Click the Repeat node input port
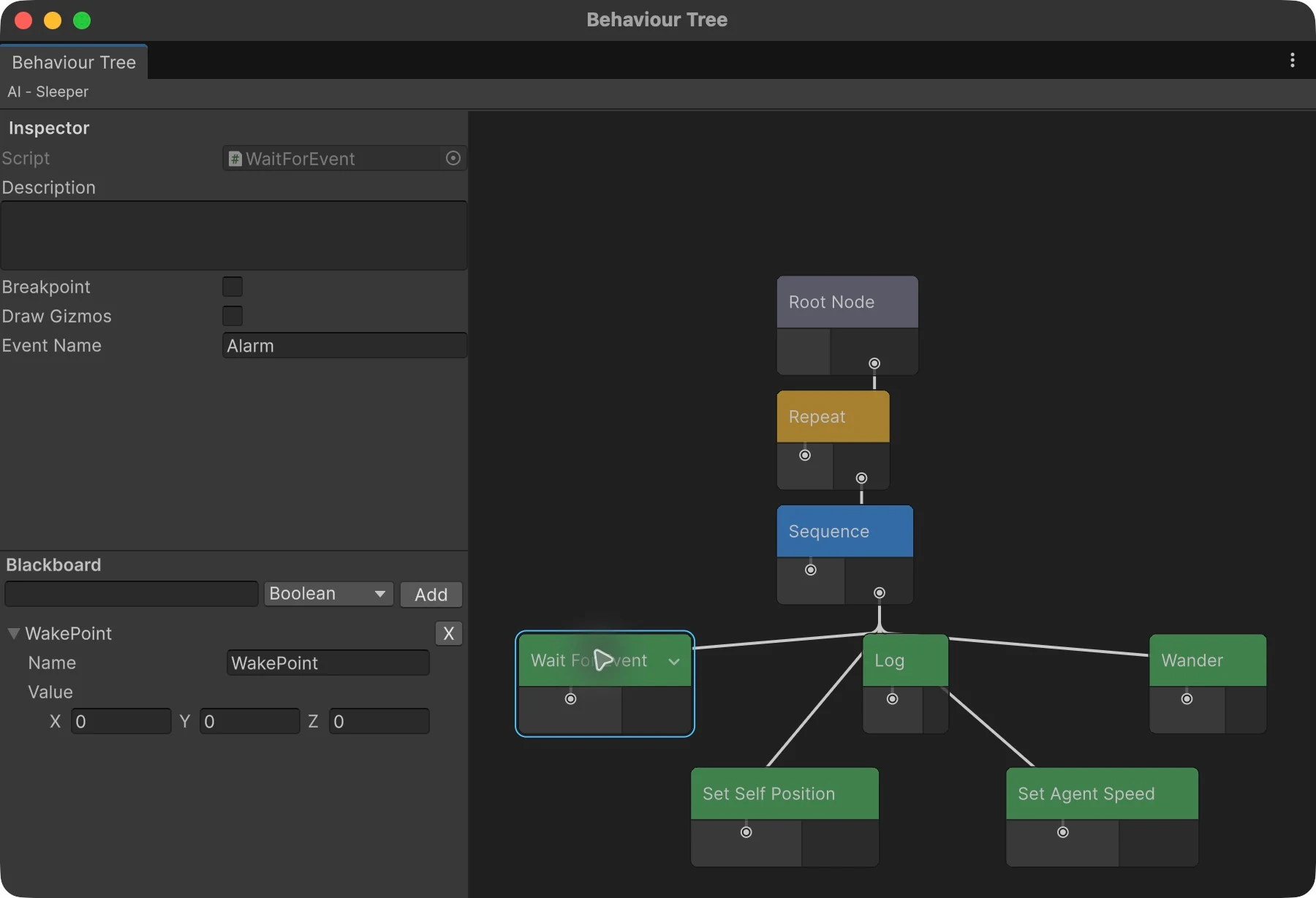 click(x=805, y=455)
